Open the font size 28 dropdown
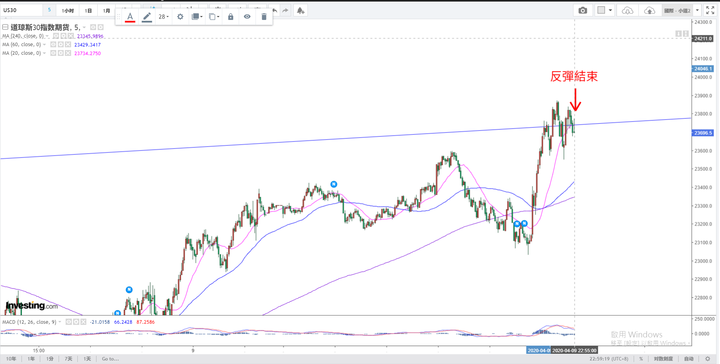This screenshot has width=720, height=364. pos(163,17)
